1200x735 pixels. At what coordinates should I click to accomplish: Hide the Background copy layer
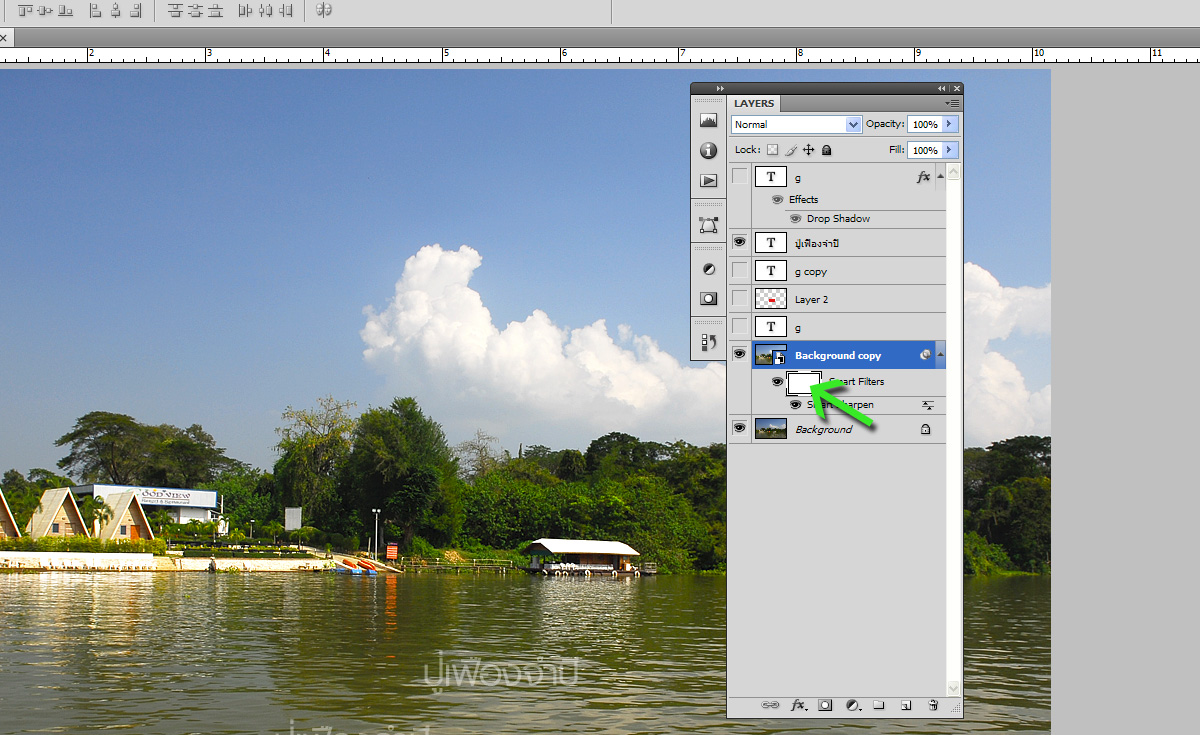coord(739,354)
